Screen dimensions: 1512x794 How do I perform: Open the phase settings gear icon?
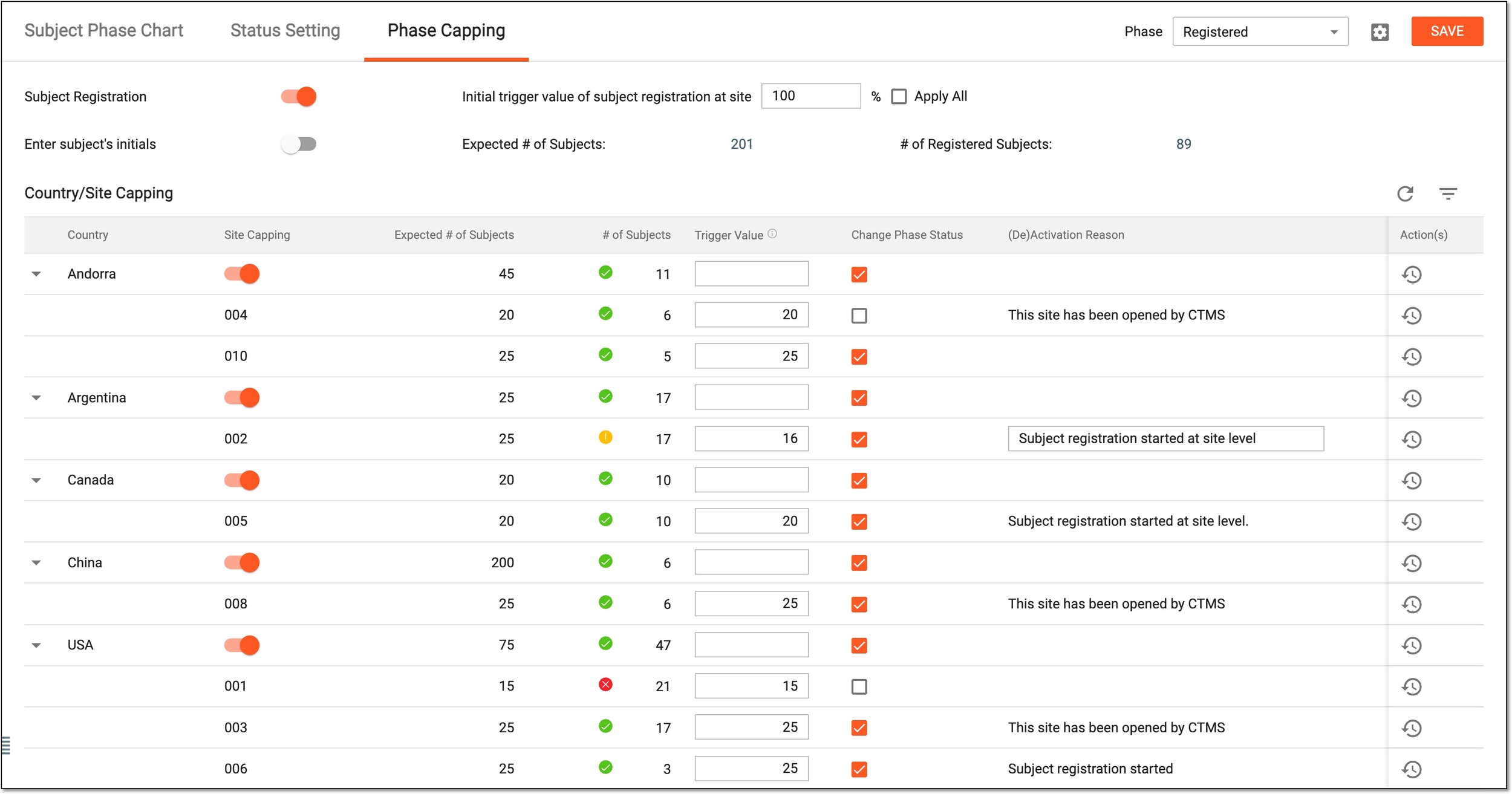(1380, 32)
